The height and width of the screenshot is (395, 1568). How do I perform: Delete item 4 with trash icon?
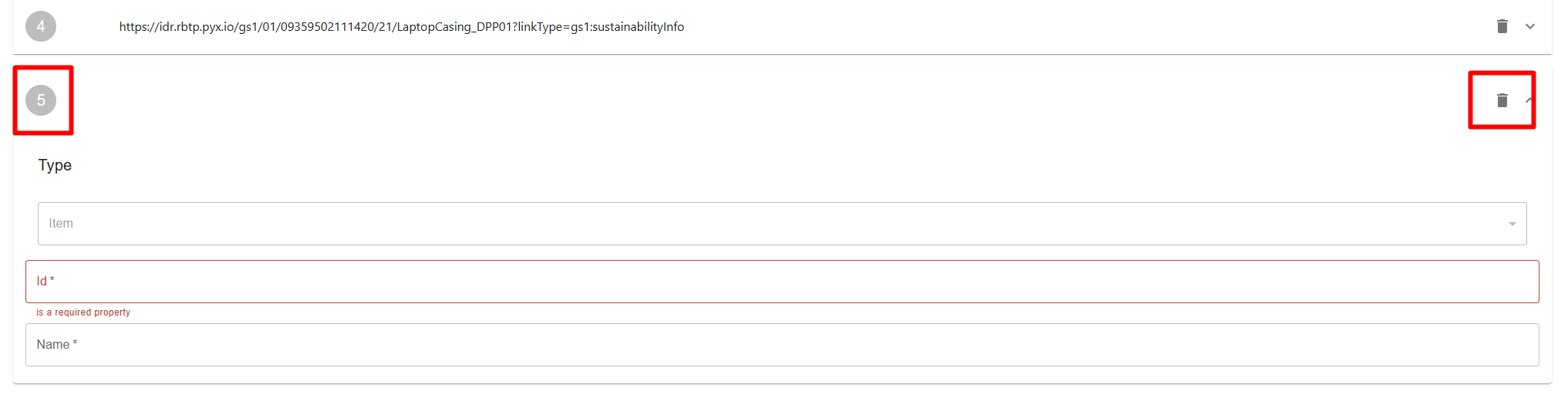tap(1502, 27)
